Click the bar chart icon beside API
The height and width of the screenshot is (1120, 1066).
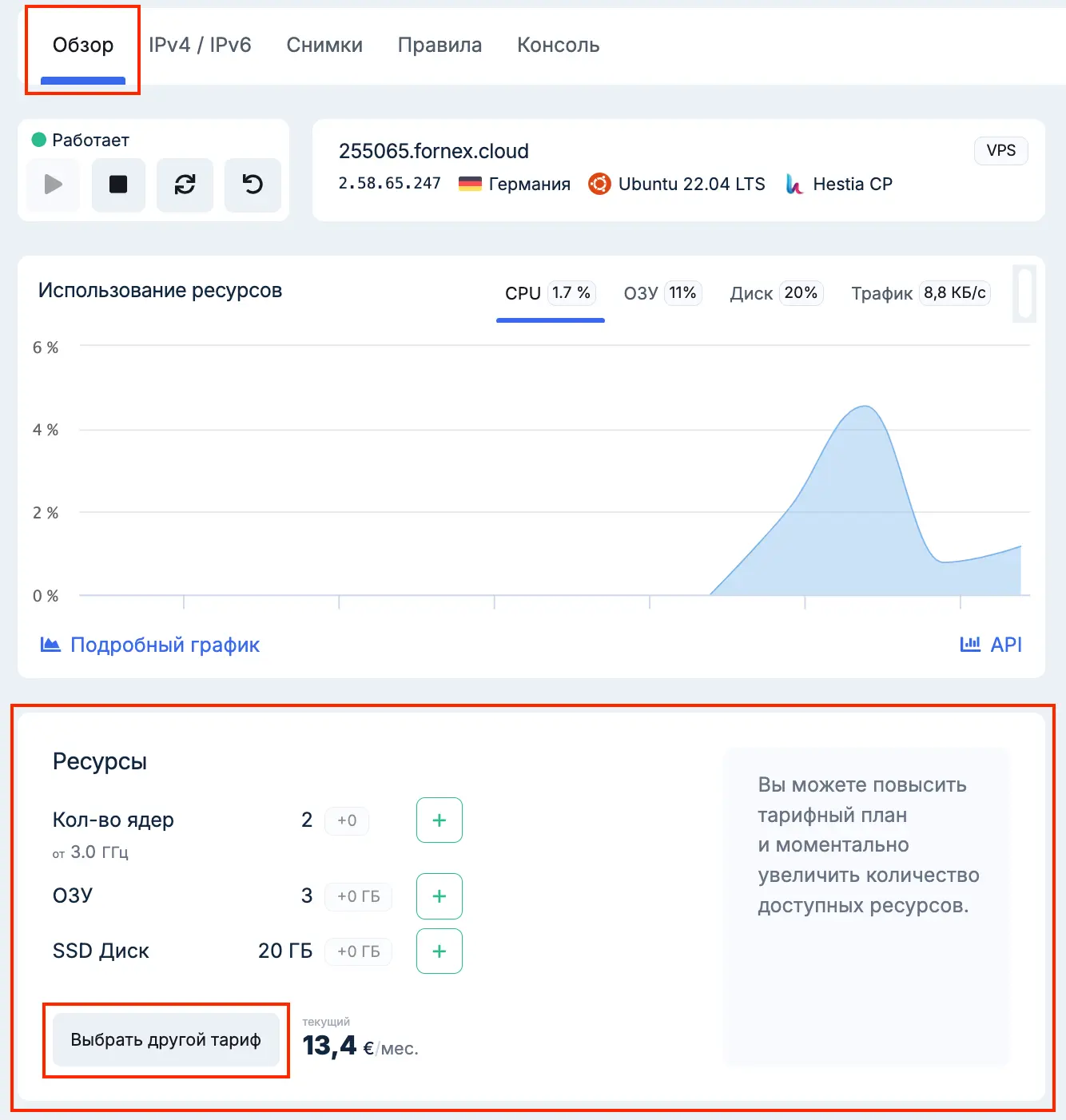970,644
